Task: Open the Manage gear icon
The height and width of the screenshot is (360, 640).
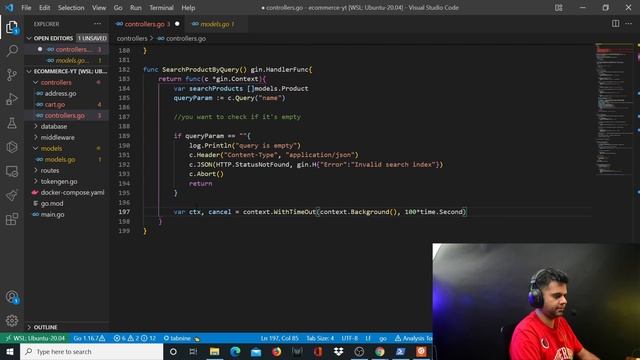Action: pyautogui.click(x=12, y=321)
